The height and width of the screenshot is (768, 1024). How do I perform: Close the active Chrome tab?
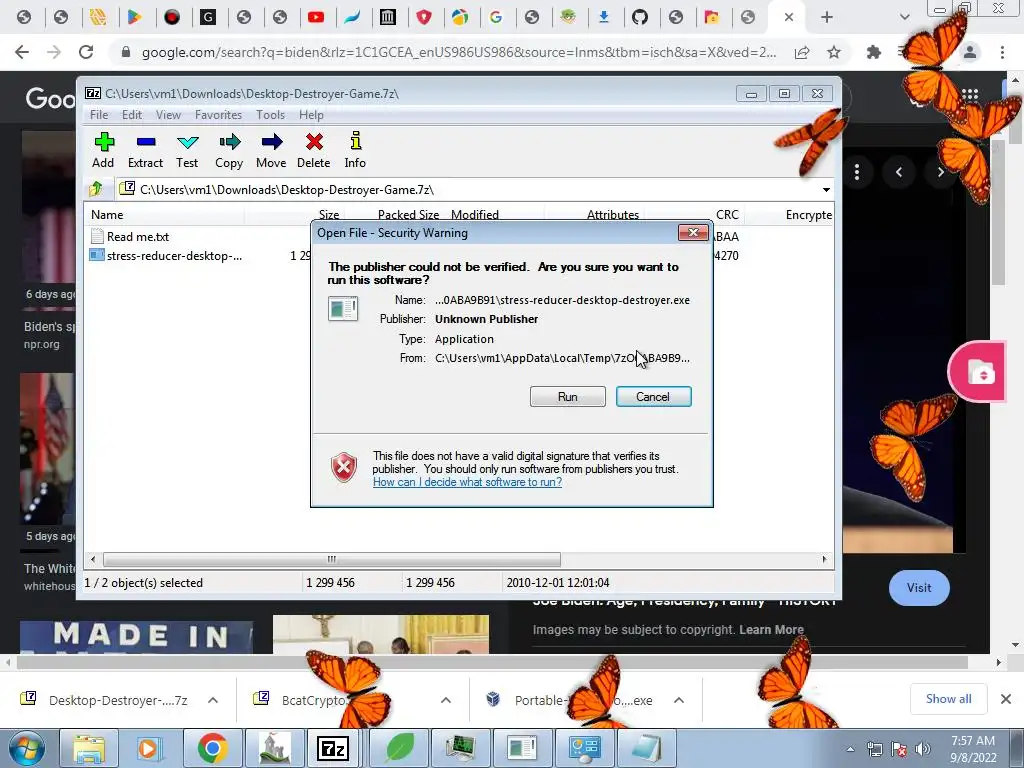789,17
